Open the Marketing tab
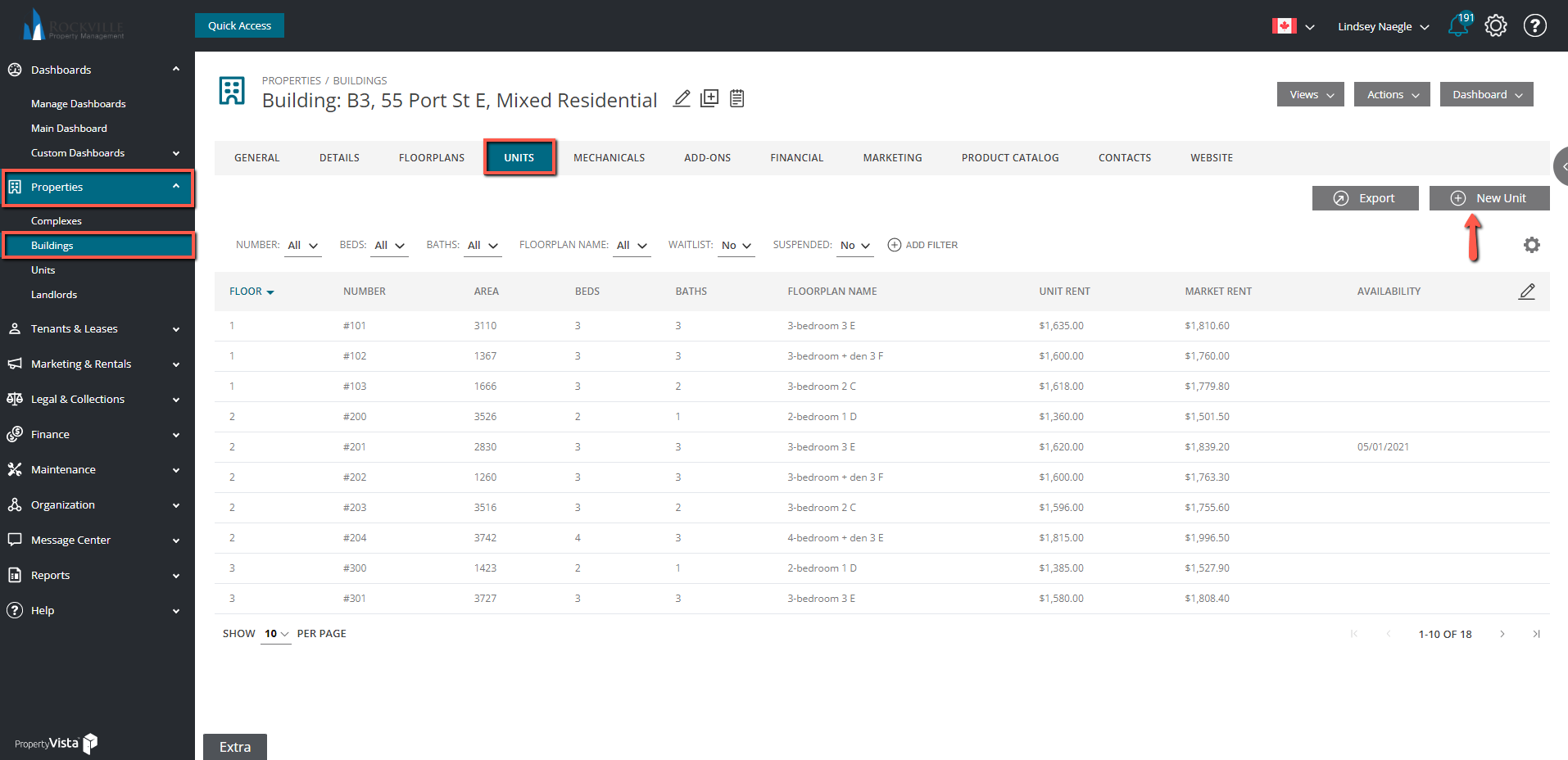Screen dimensions: 1568x760 [893, 158]
